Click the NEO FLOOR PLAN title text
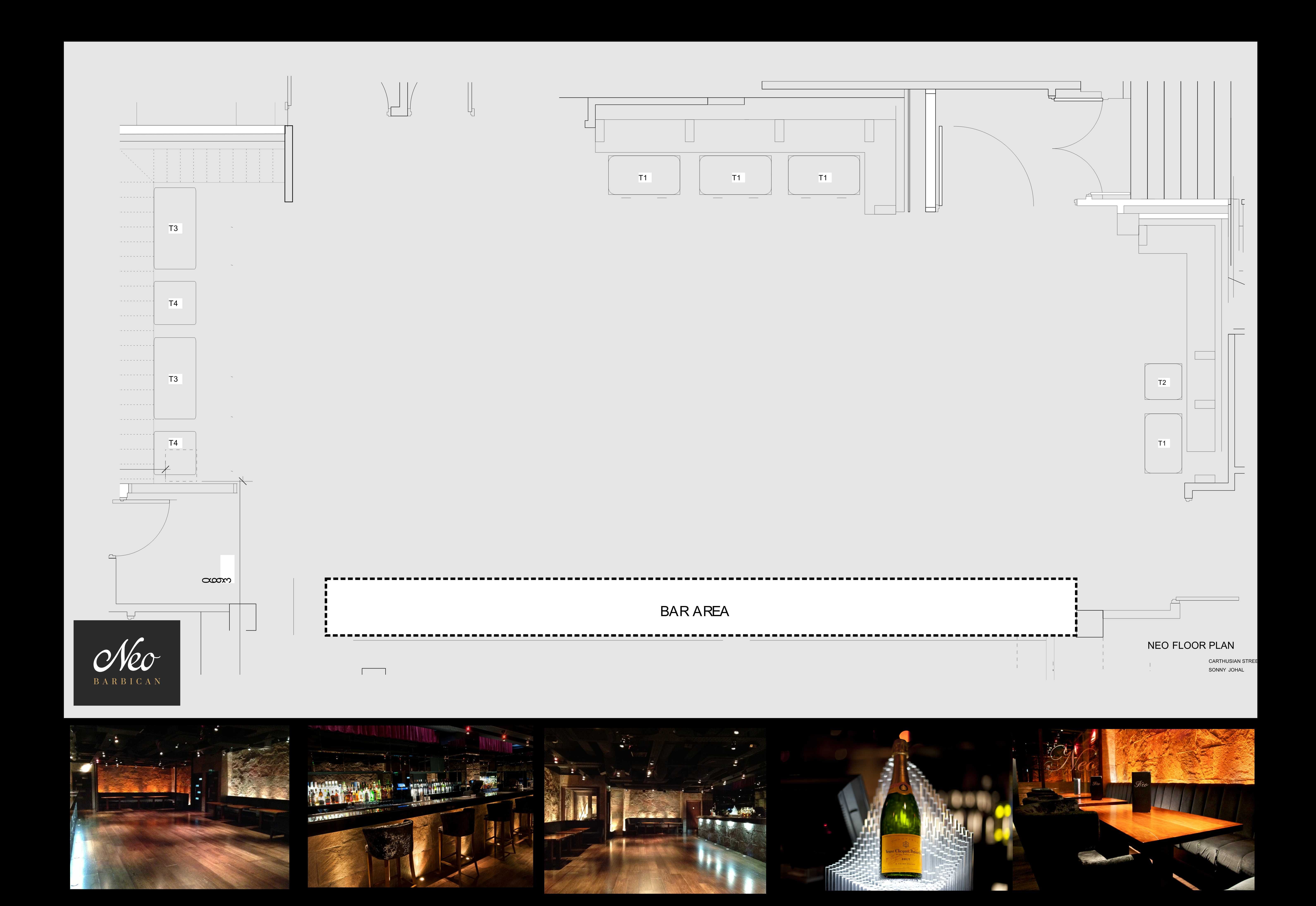The image size is (1316, 906). pos(1191,645)
